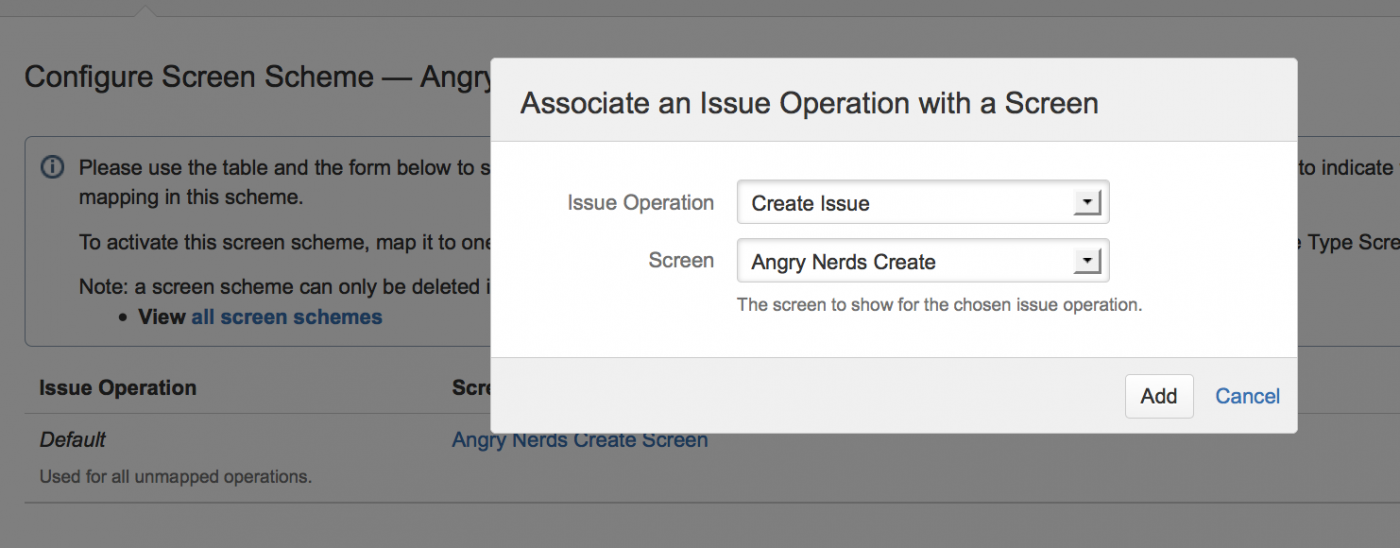Click the screen field help description text

[939, 305]
